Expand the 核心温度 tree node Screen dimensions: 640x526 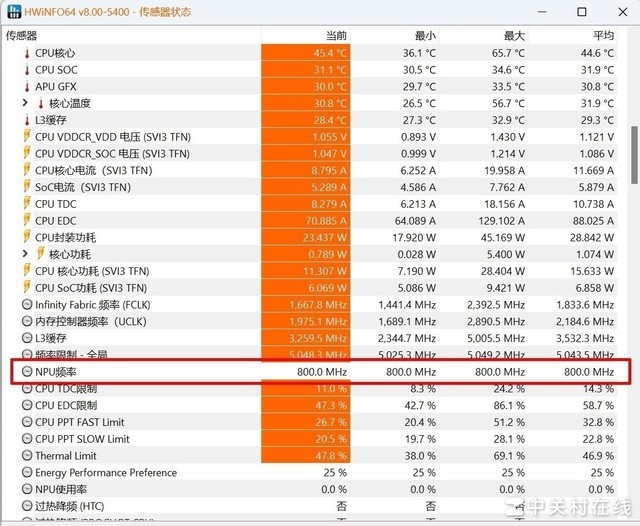(x=25, y=104)
